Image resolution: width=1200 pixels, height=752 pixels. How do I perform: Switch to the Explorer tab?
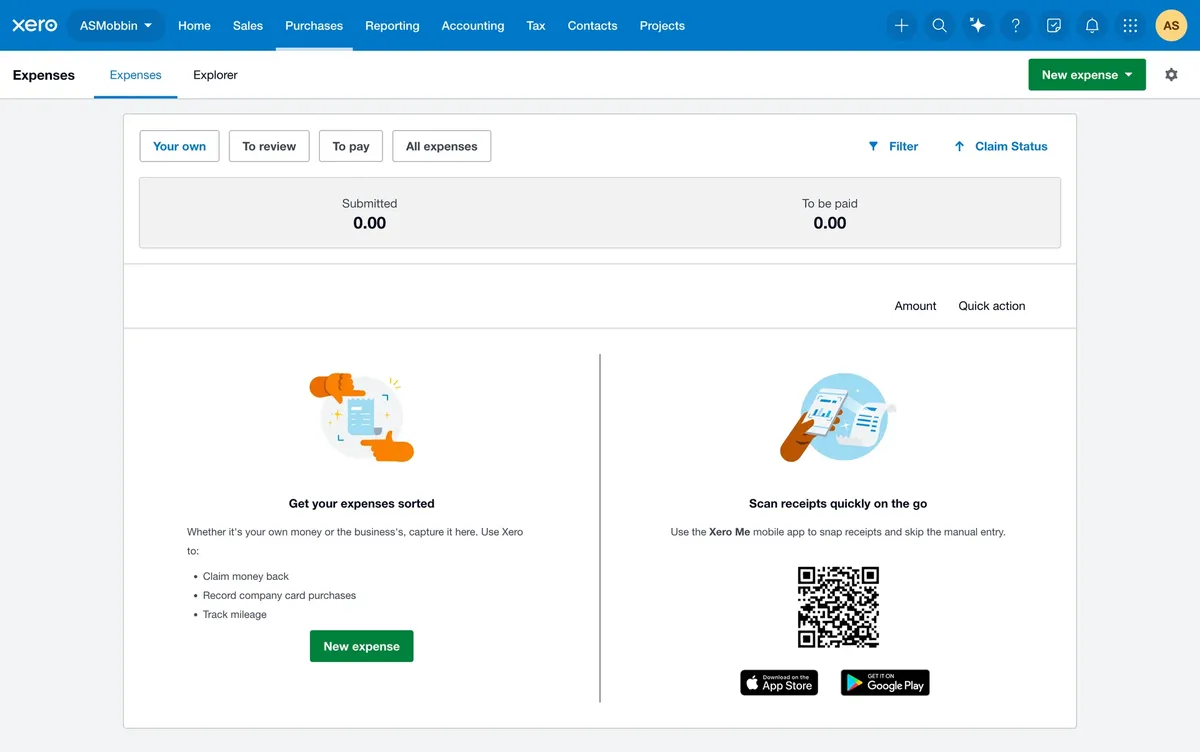(x=215, y=75)
